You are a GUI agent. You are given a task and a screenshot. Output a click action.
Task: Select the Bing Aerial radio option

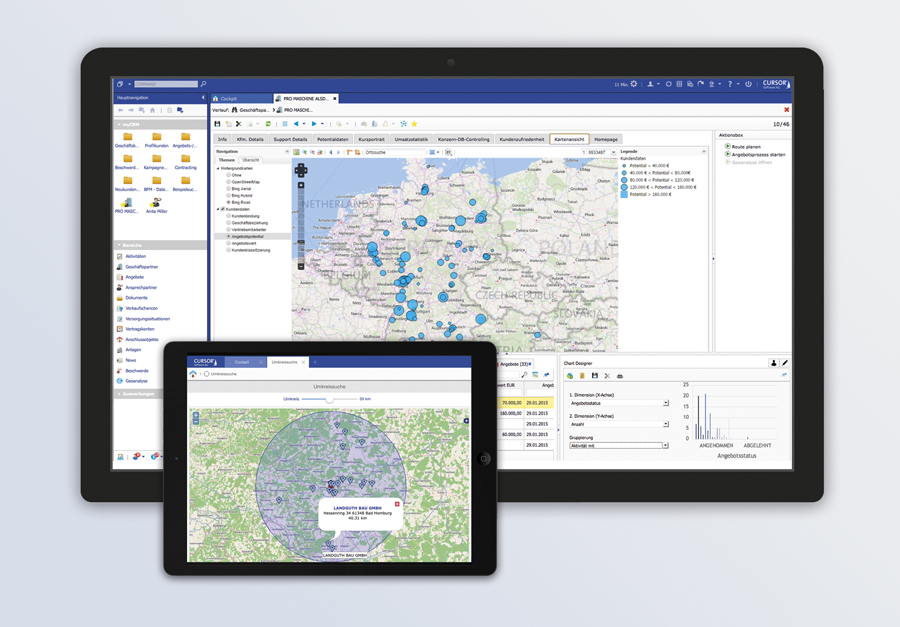229,188
